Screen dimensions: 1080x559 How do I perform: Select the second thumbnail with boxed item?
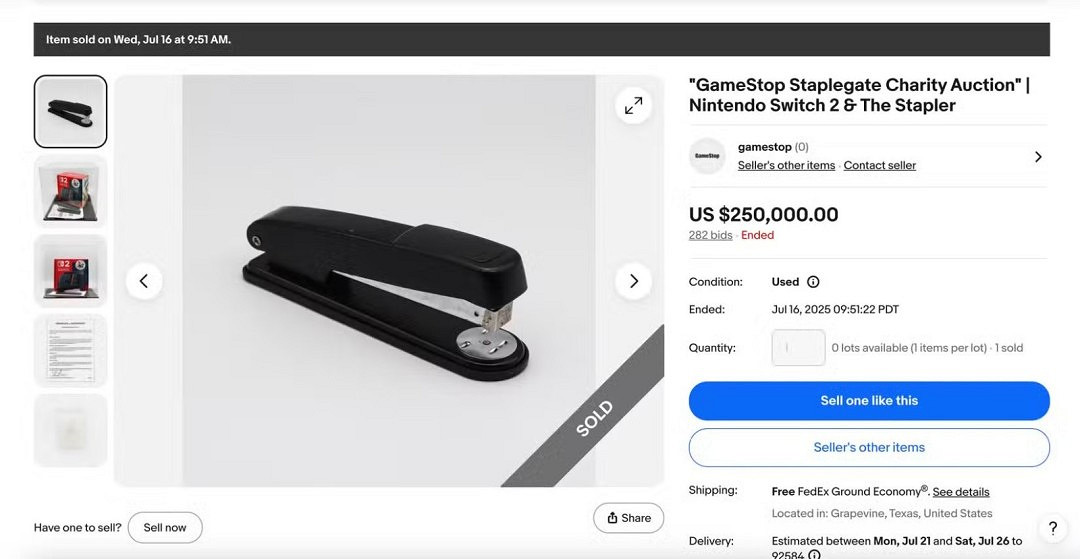(70, 191)
